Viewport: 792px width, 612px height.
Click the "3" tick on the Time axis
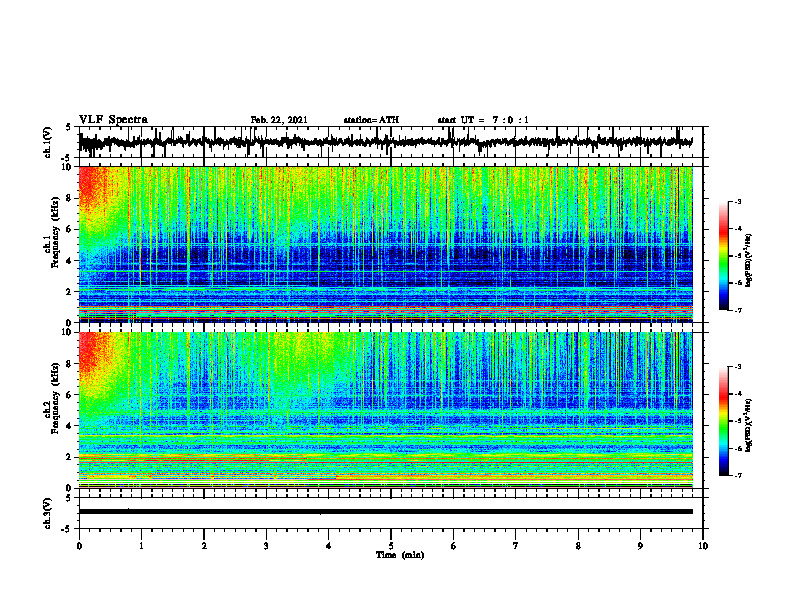266,546
